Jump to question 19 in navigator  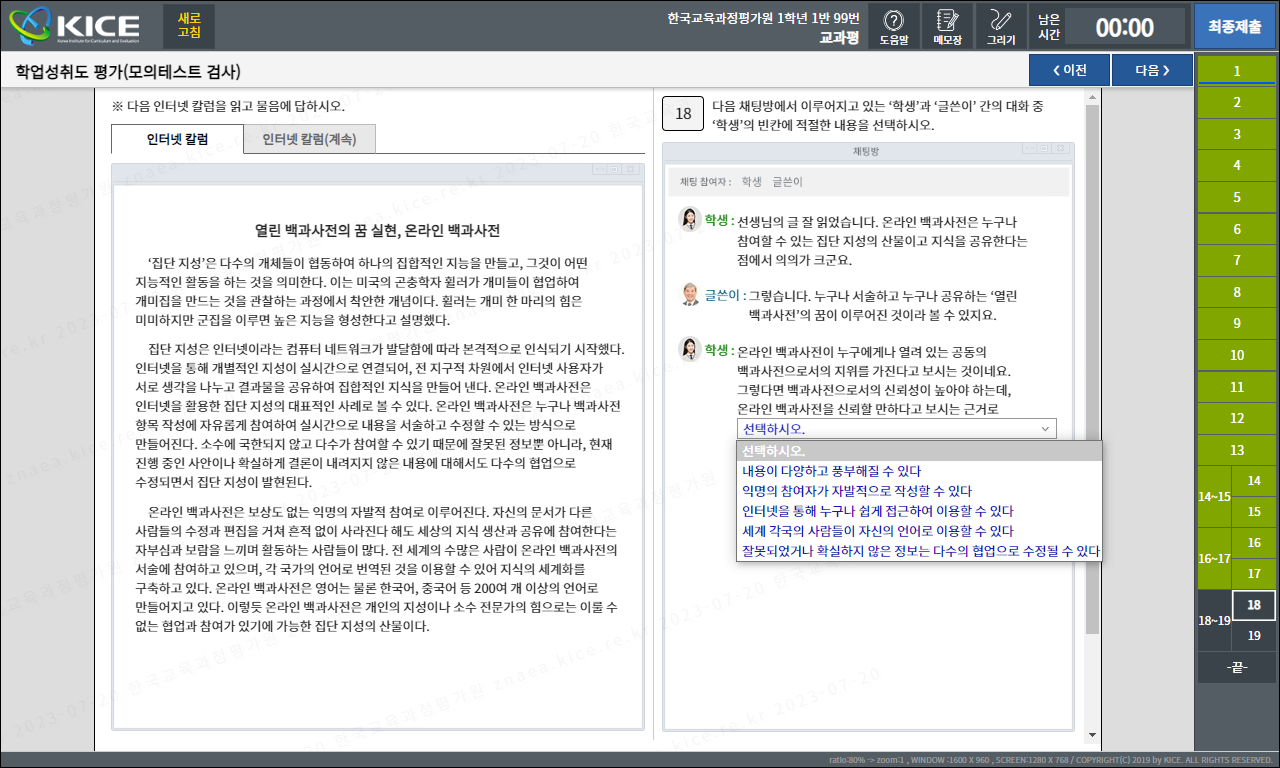pos(1254,636)
